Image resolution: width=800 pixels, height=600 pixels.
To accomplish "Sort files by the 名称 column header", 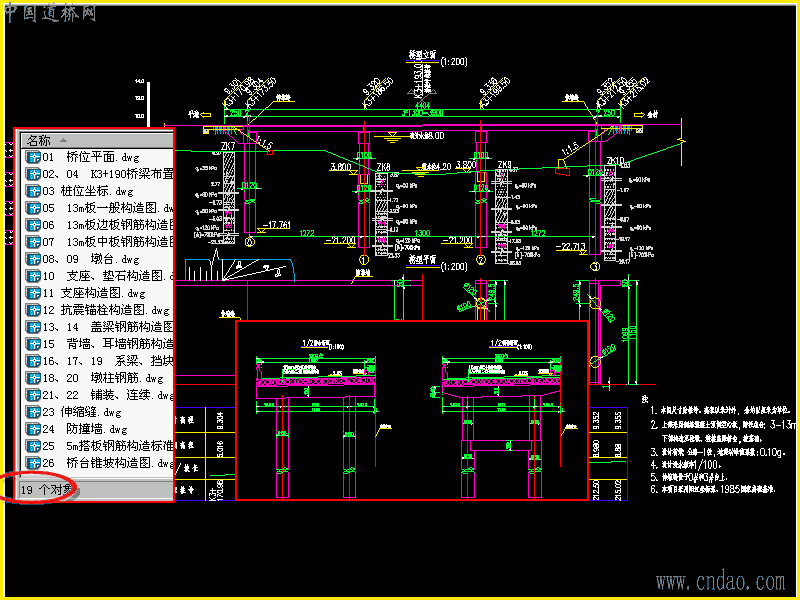I will [x=97, y=140].
